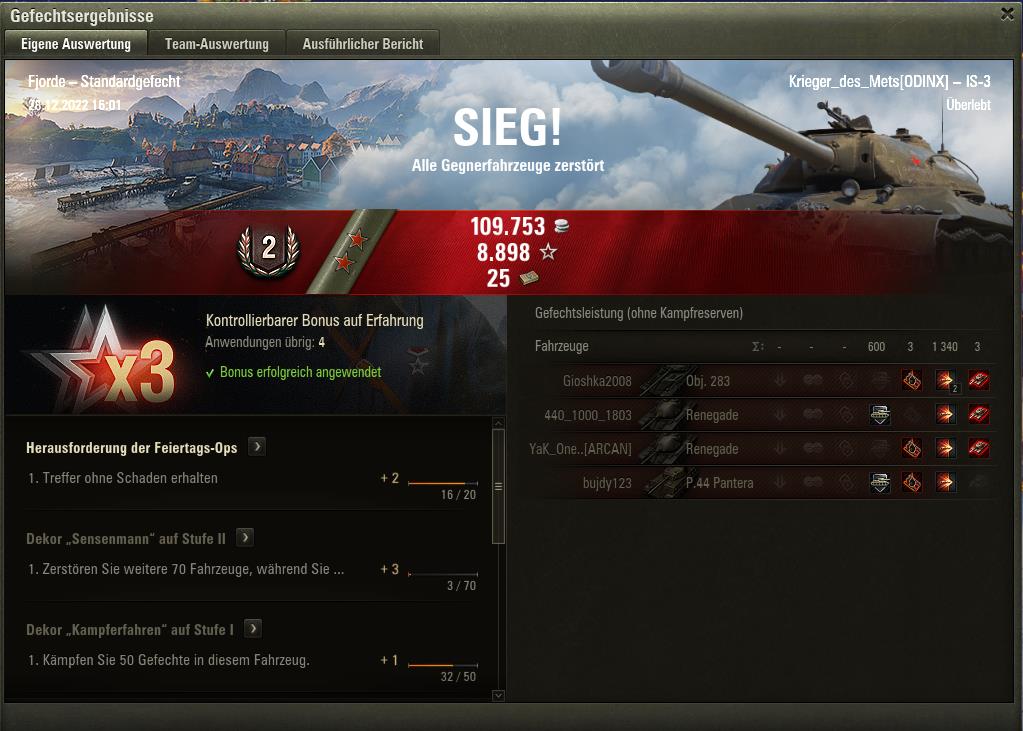Click the experience star icon beside 8.898
Image resolution: width=1023 pixels, height=731 pixels.
(548, 252)
